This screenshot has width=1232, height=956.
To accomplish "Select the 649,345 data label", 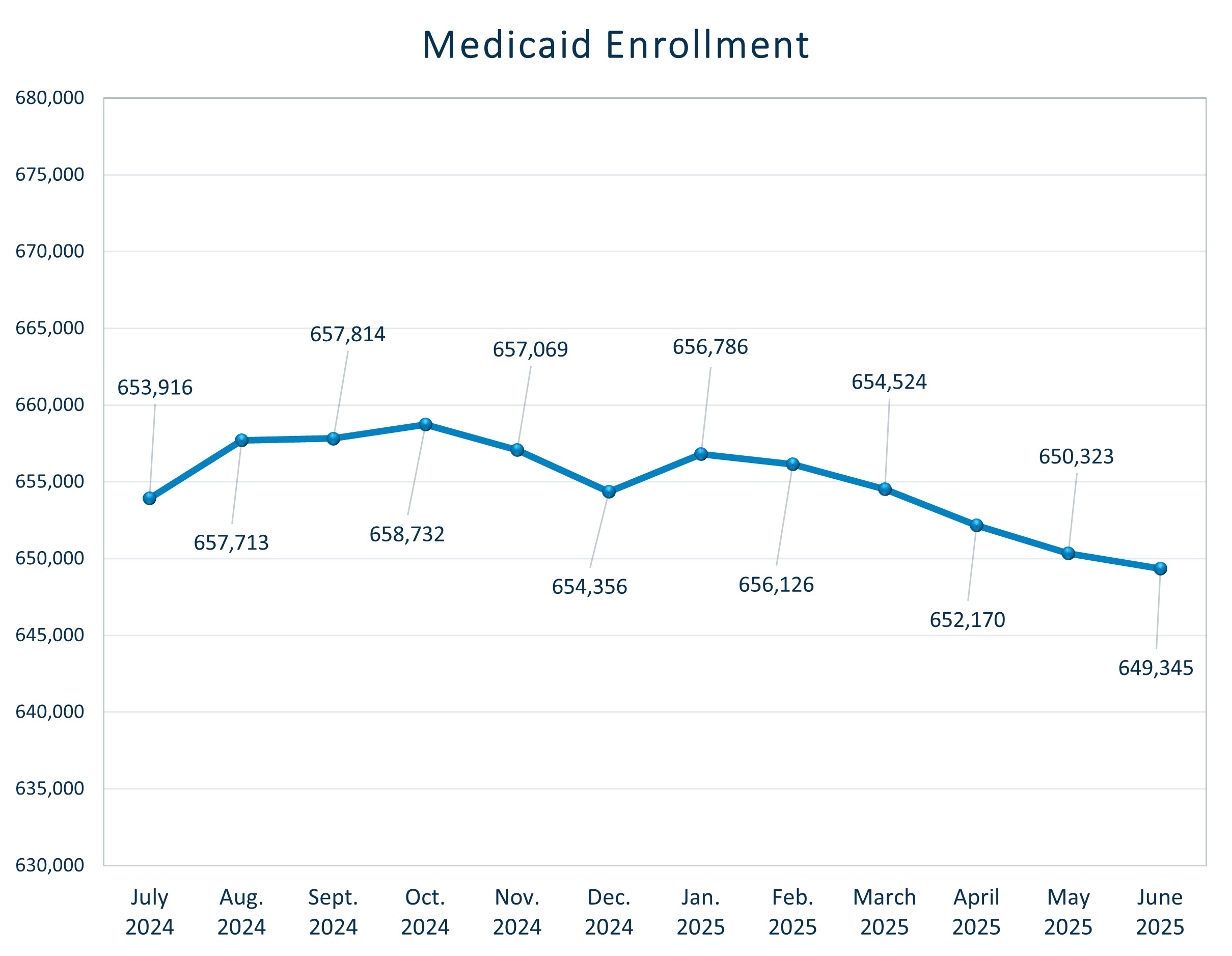I will (x=1156, y=668).
